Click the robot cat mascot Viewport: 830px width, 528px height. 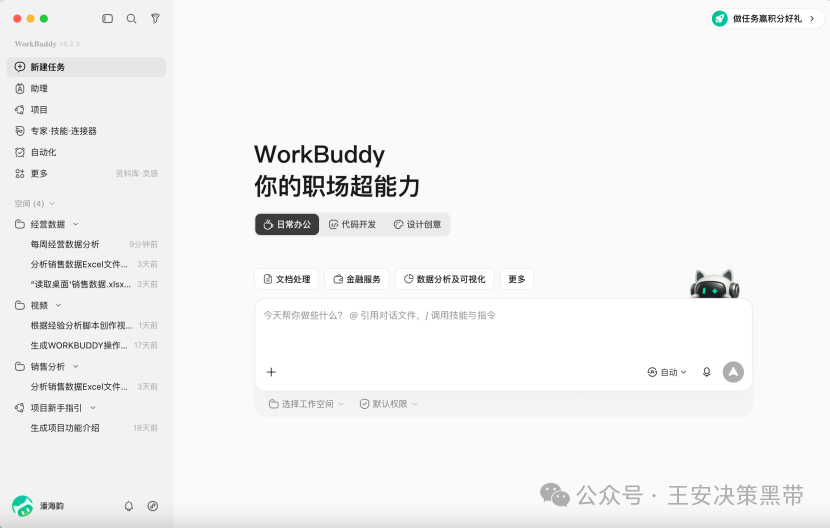tap(715, 284)
